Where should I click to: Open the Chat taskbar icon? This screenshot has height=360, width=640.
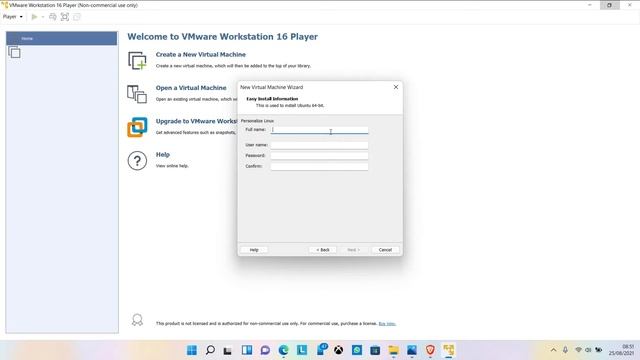(x=265, y=350)
